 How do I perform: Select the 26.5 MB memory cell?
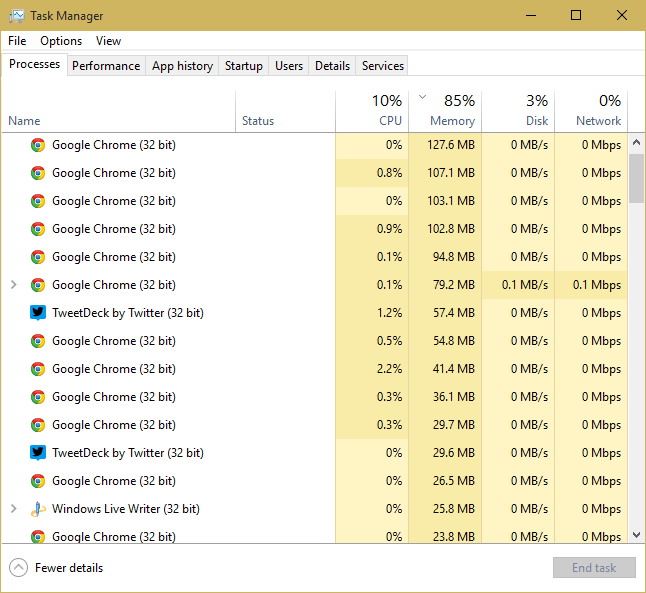coord(445,481)
